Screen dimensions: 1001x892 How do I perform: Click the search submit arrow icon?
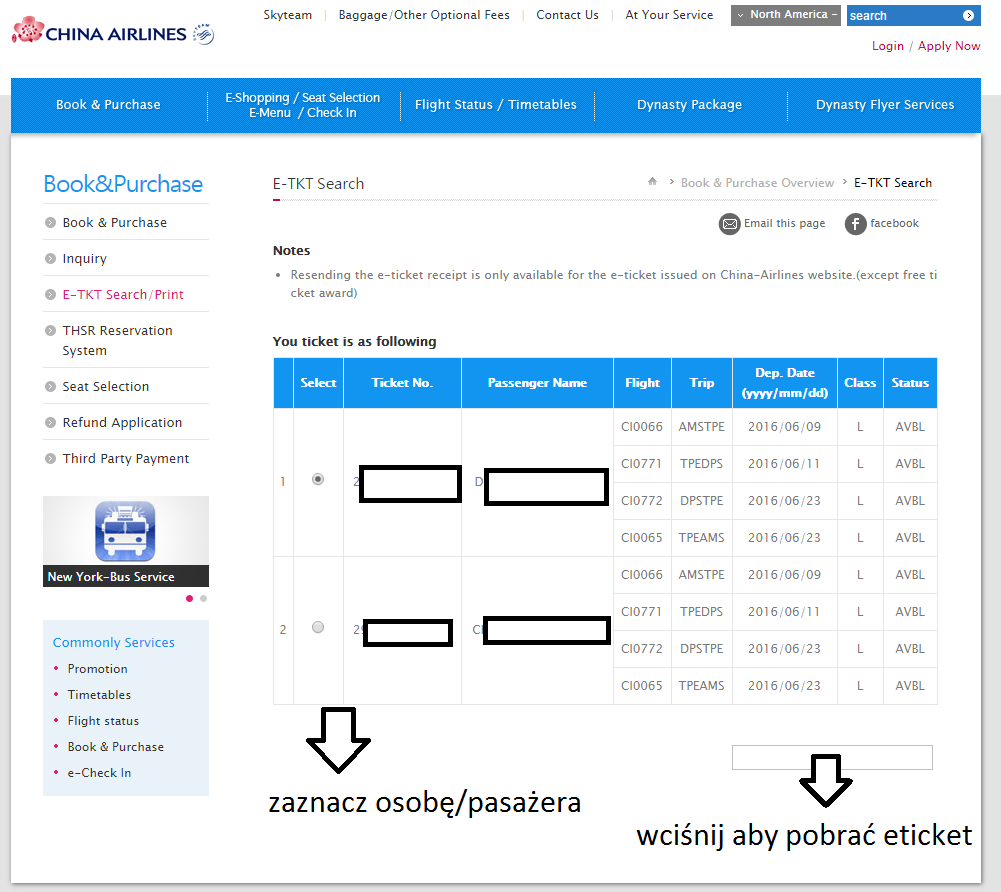968,15
